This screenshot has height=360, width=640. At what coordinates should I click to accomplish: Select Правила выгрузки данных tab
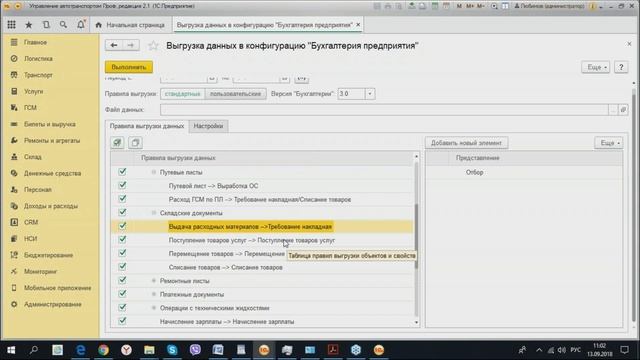click(x=147, y=126)
